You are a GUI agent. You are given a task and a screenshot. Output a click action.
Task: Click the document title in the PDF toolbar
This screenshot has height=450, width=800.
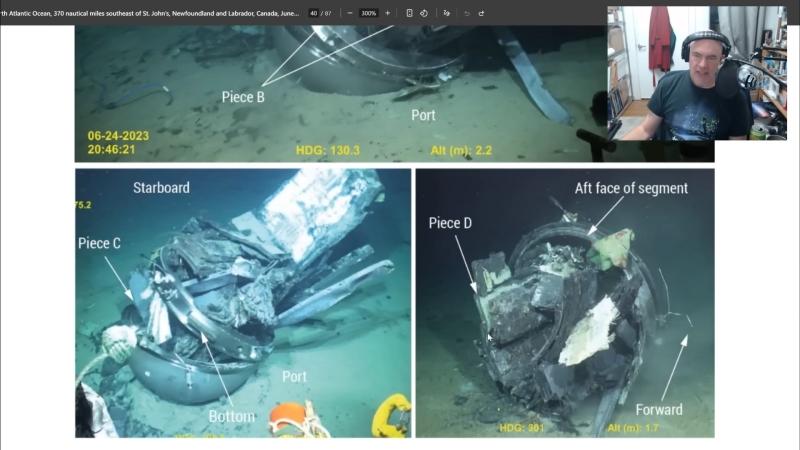149,13
